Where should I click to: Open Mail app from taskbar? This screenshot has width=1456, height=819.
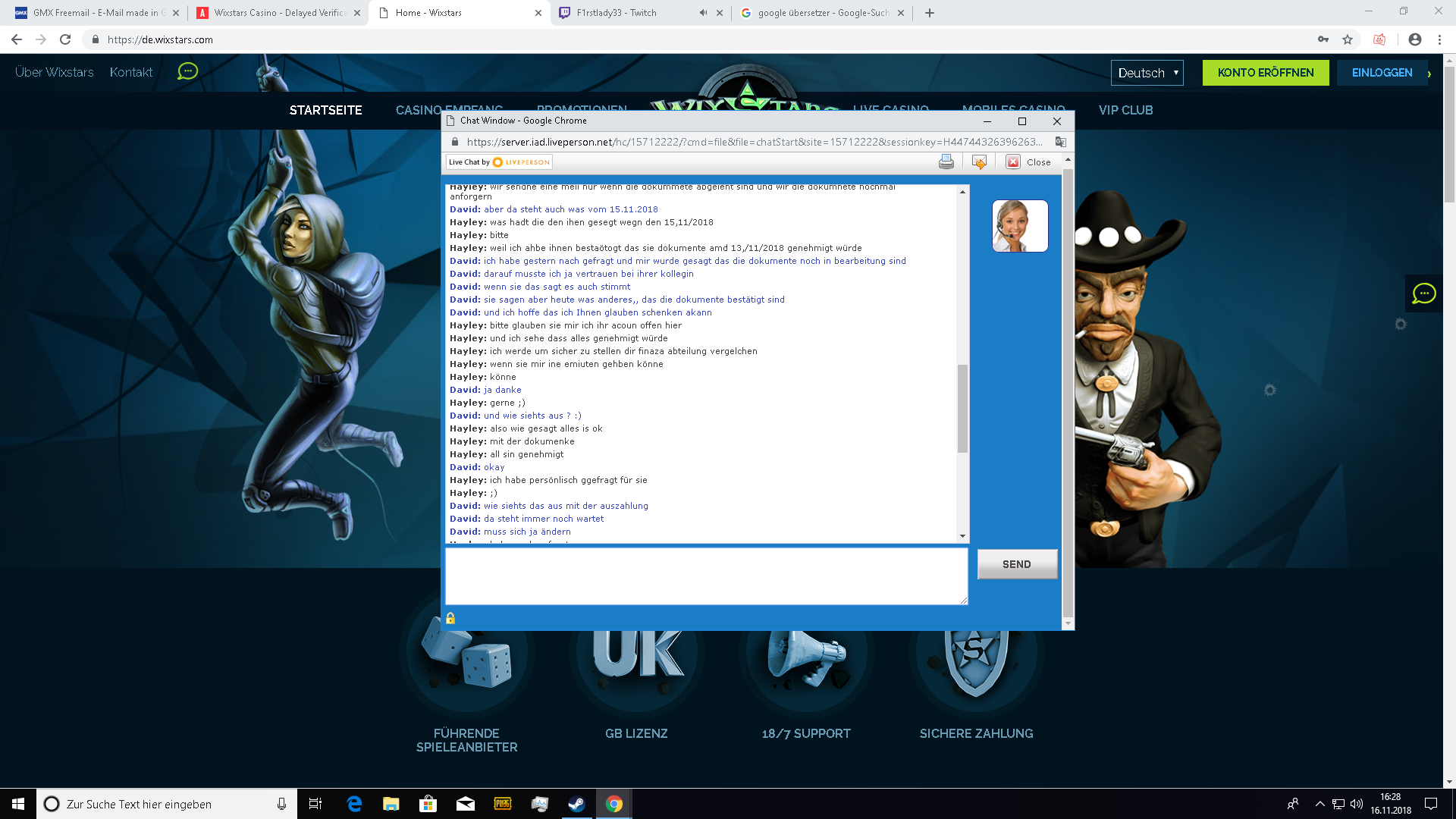pos(466,804)
